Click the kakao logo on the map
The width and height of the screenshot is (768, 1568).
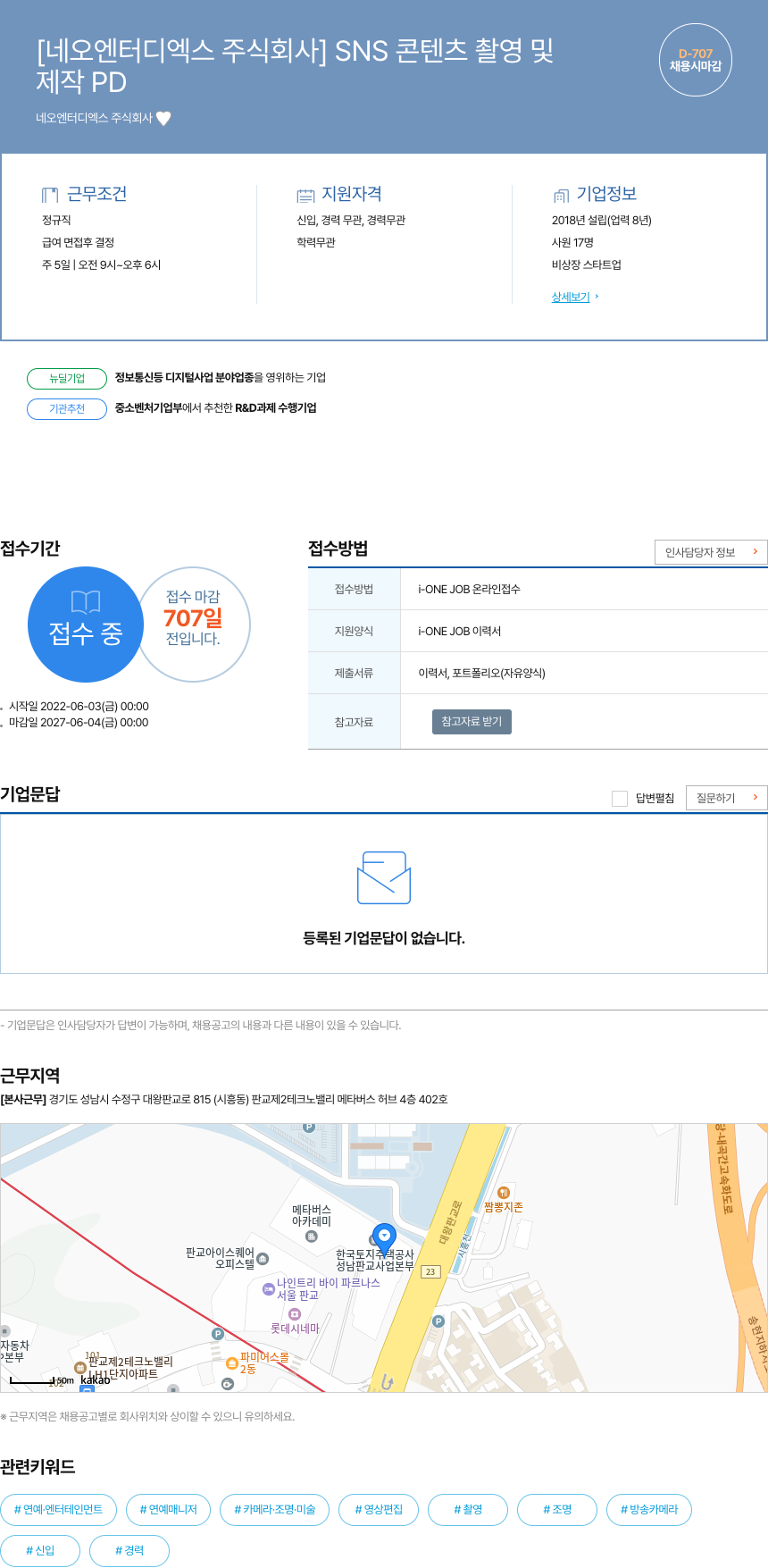[x=96, y=1380]
